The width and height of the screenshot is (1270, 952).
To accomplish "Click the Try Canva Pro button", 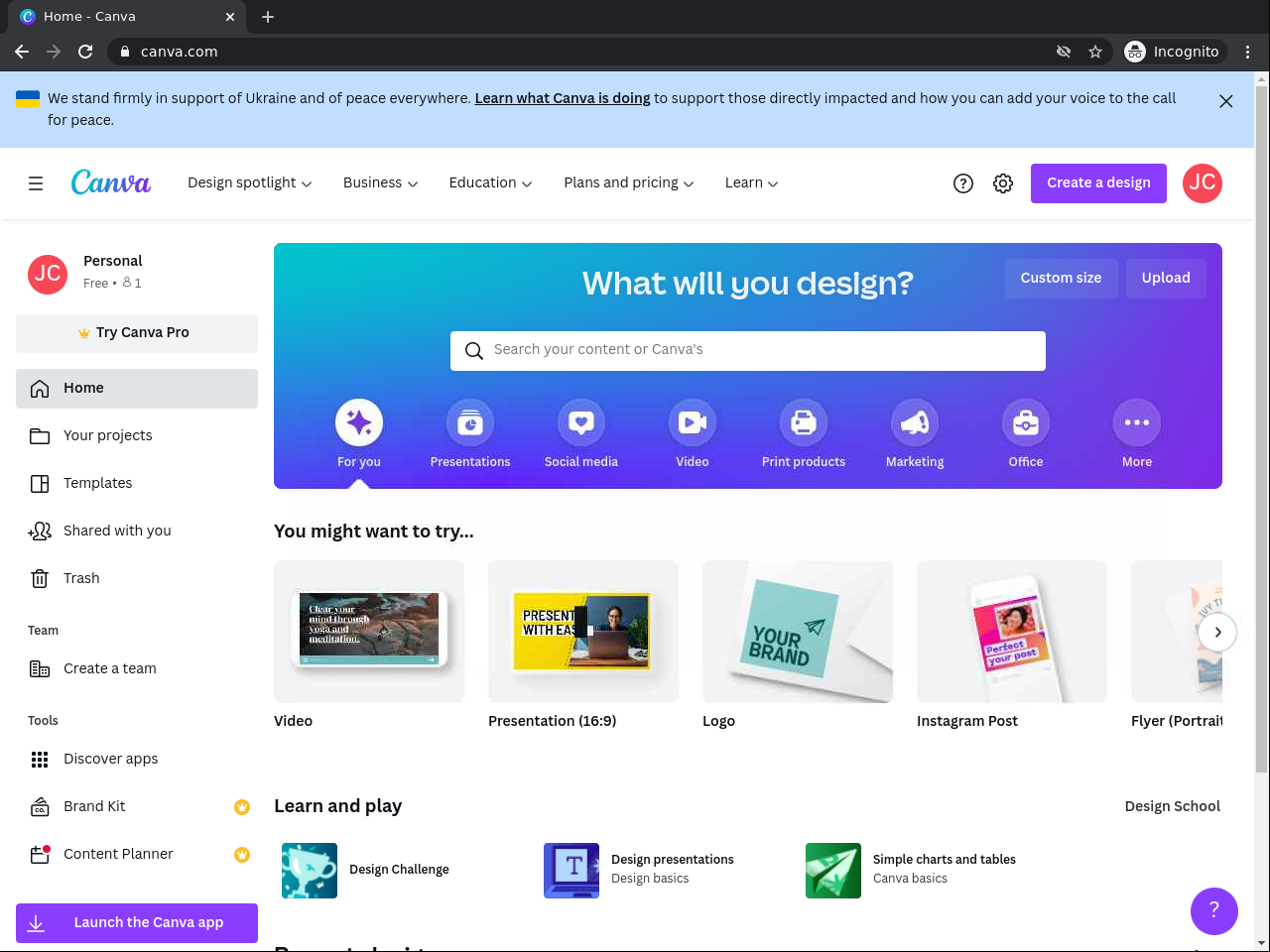I will click(137, 333).
